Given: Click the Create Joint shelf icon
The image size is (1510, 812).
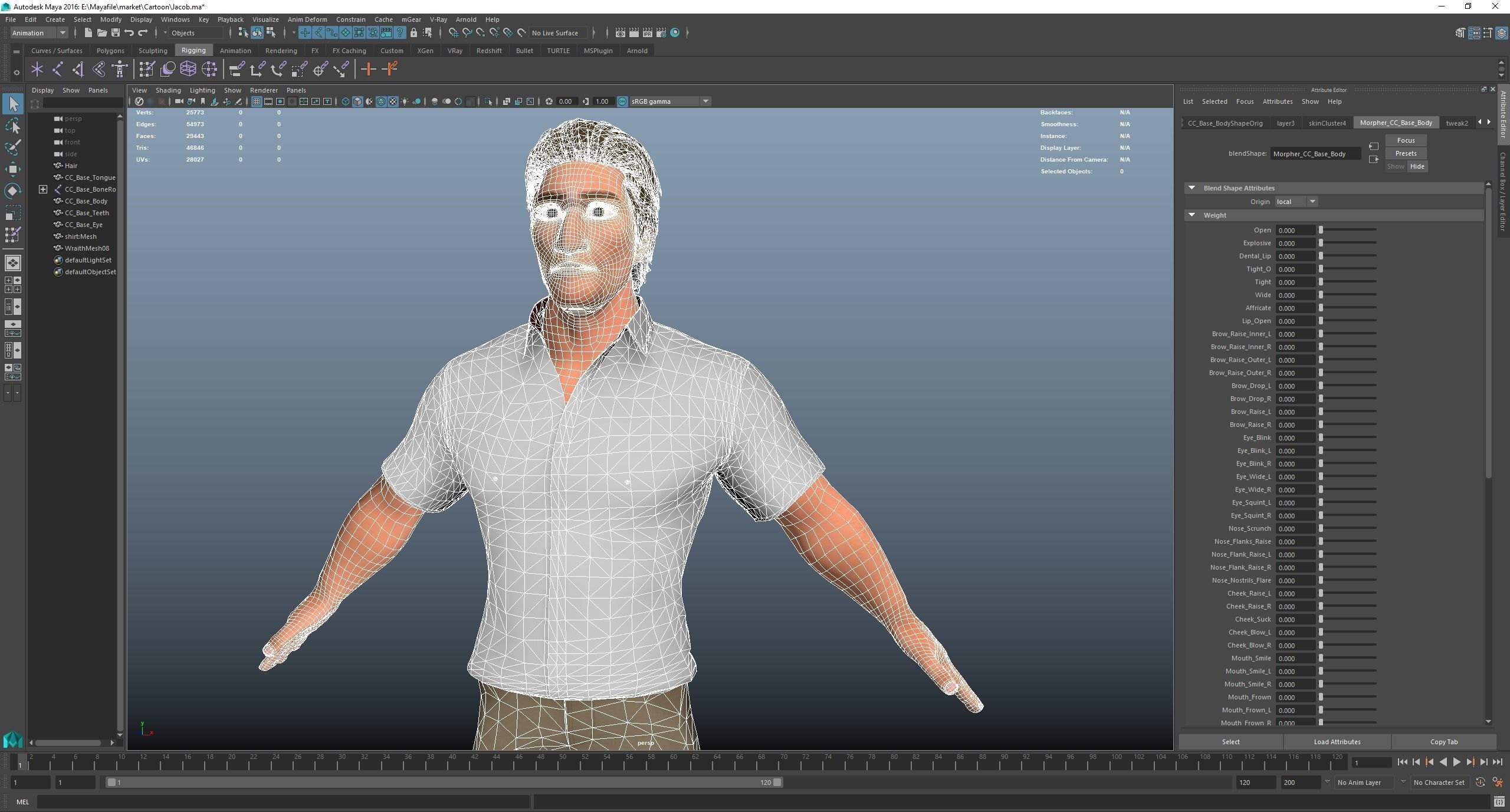Looking at the screenshot, I should tap(57, 70).
